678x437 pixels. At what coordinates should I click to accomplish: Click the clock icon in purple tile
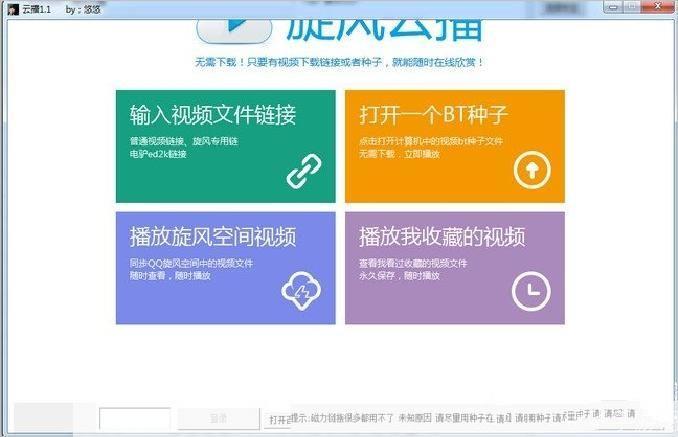click(531, 291)
